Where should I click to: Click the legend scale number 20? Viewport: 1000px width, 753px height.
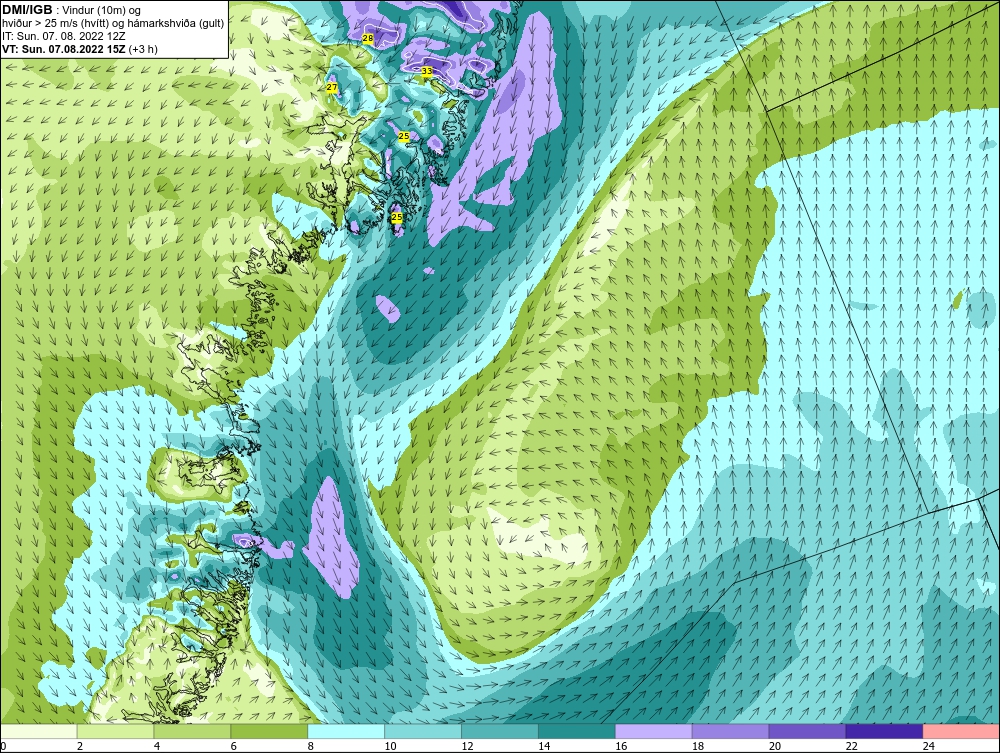click(775, 746)
